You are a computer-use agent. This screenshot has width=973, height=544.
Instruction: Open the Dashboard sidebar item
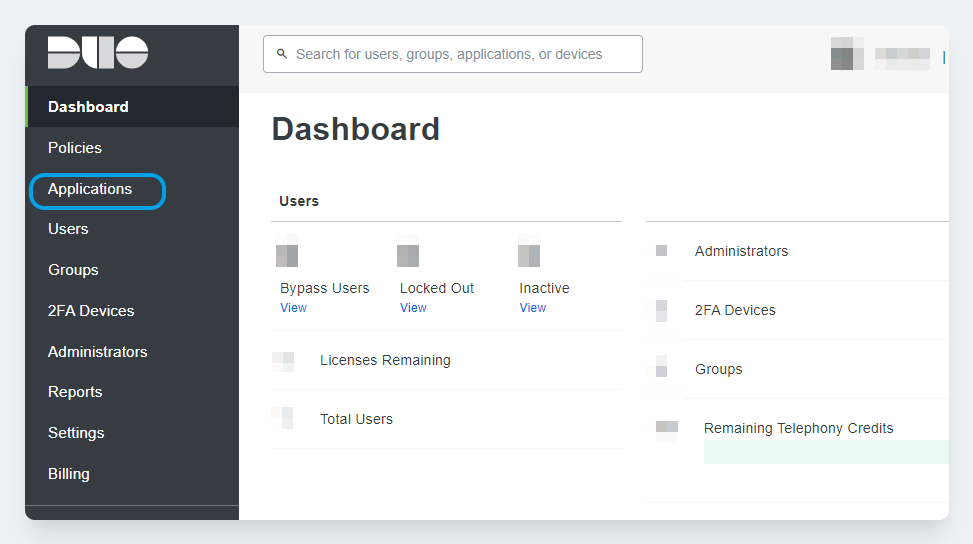click(88, 107)
